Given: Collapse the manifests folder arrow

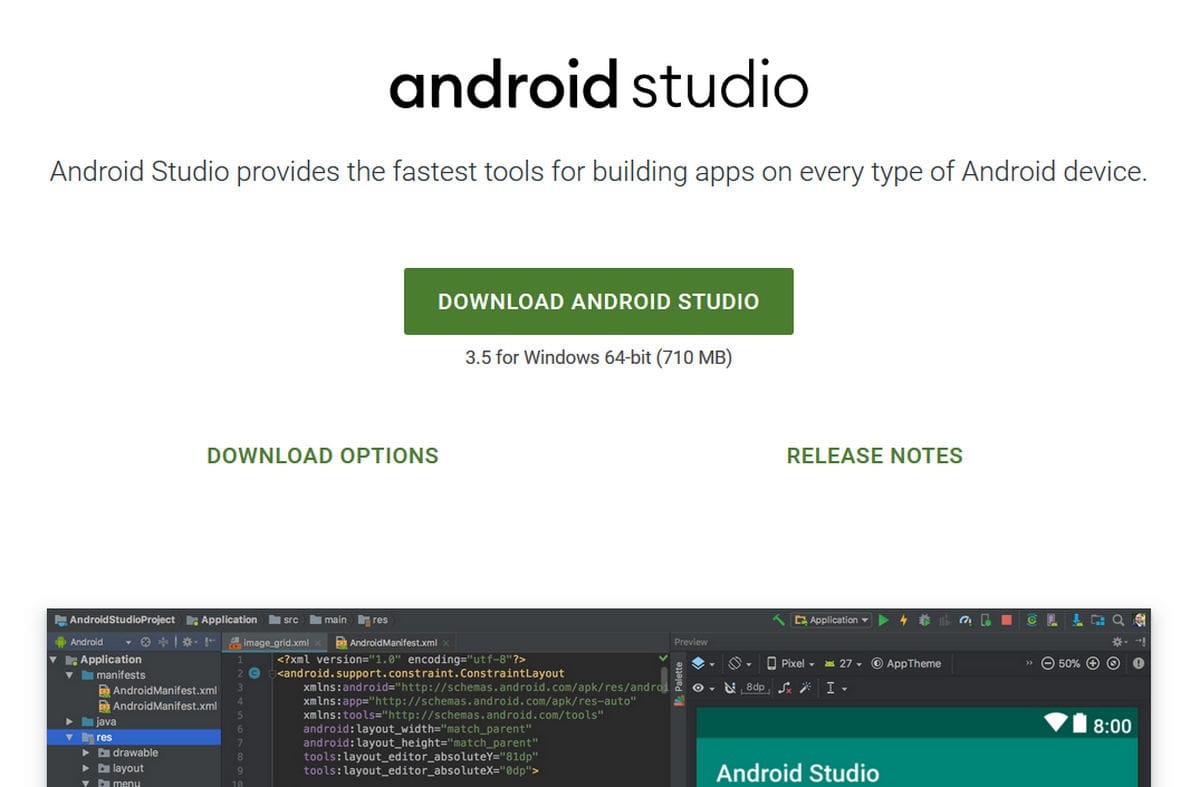Looking at the screenshot, I should click(x=69, y=675).
